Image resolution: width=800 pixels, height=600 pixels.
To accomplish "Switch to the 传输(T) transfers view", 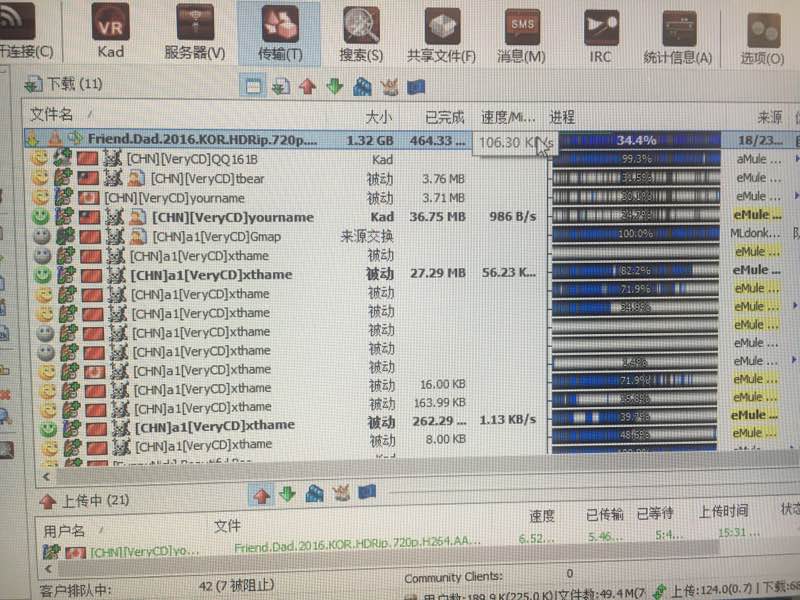I will coord(280,33).
